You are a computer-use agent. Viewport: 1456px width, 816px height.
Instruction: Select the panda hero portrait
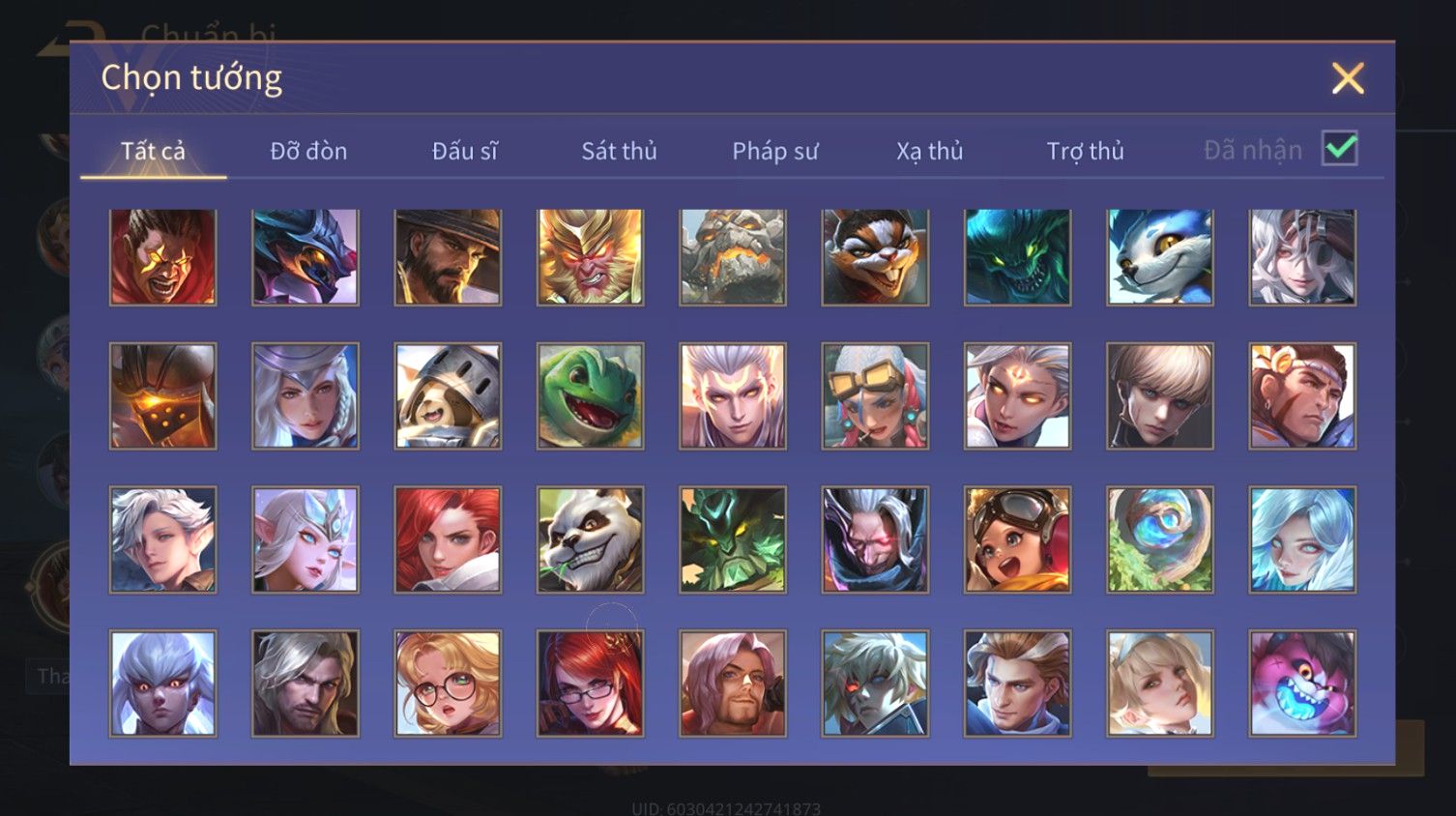pos(590,539)
